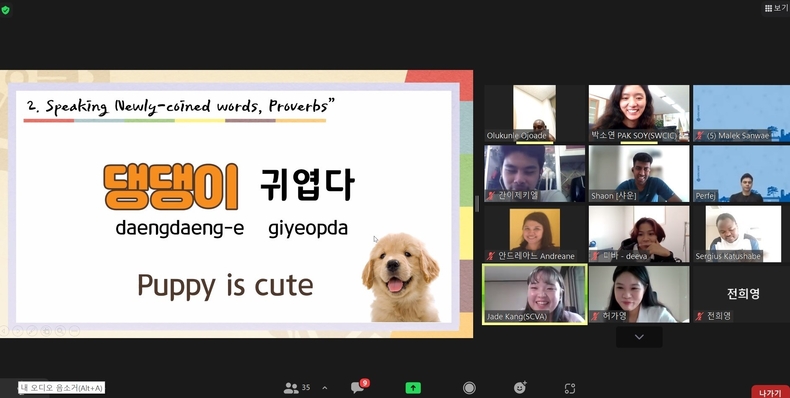Expand the participants options caret
This screenshot has width=790, height=398.
coord(324,388)
